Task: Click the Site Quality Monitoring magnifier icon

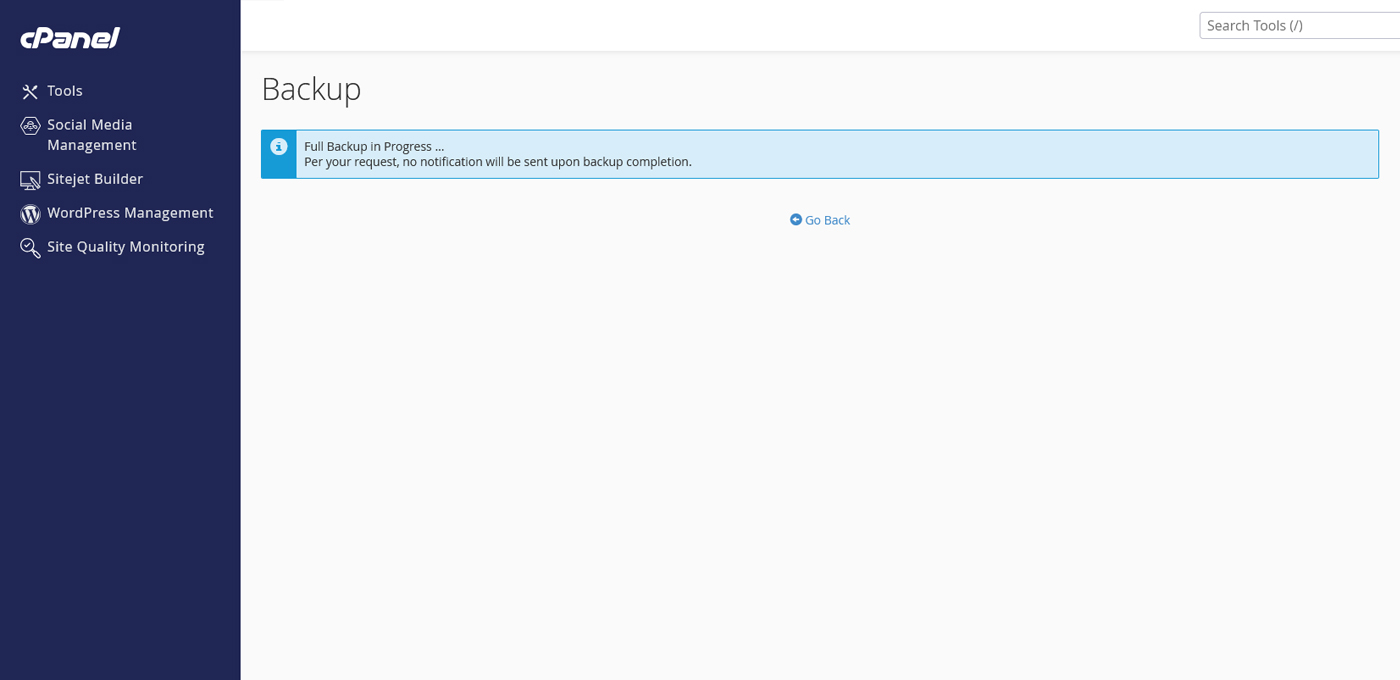Action: (x=30, y=247)
